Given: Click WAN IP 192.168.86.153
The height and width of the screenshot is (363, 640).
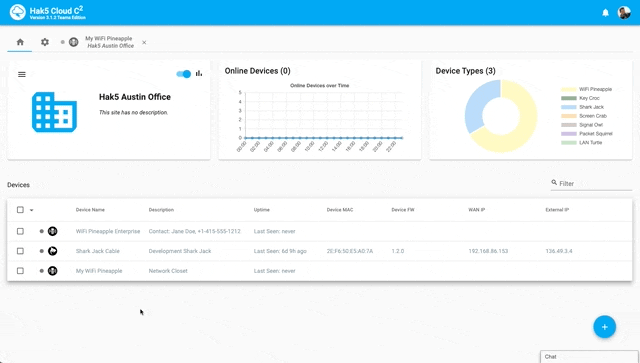Looking at the screenshot, I should [x=488, y=251].
